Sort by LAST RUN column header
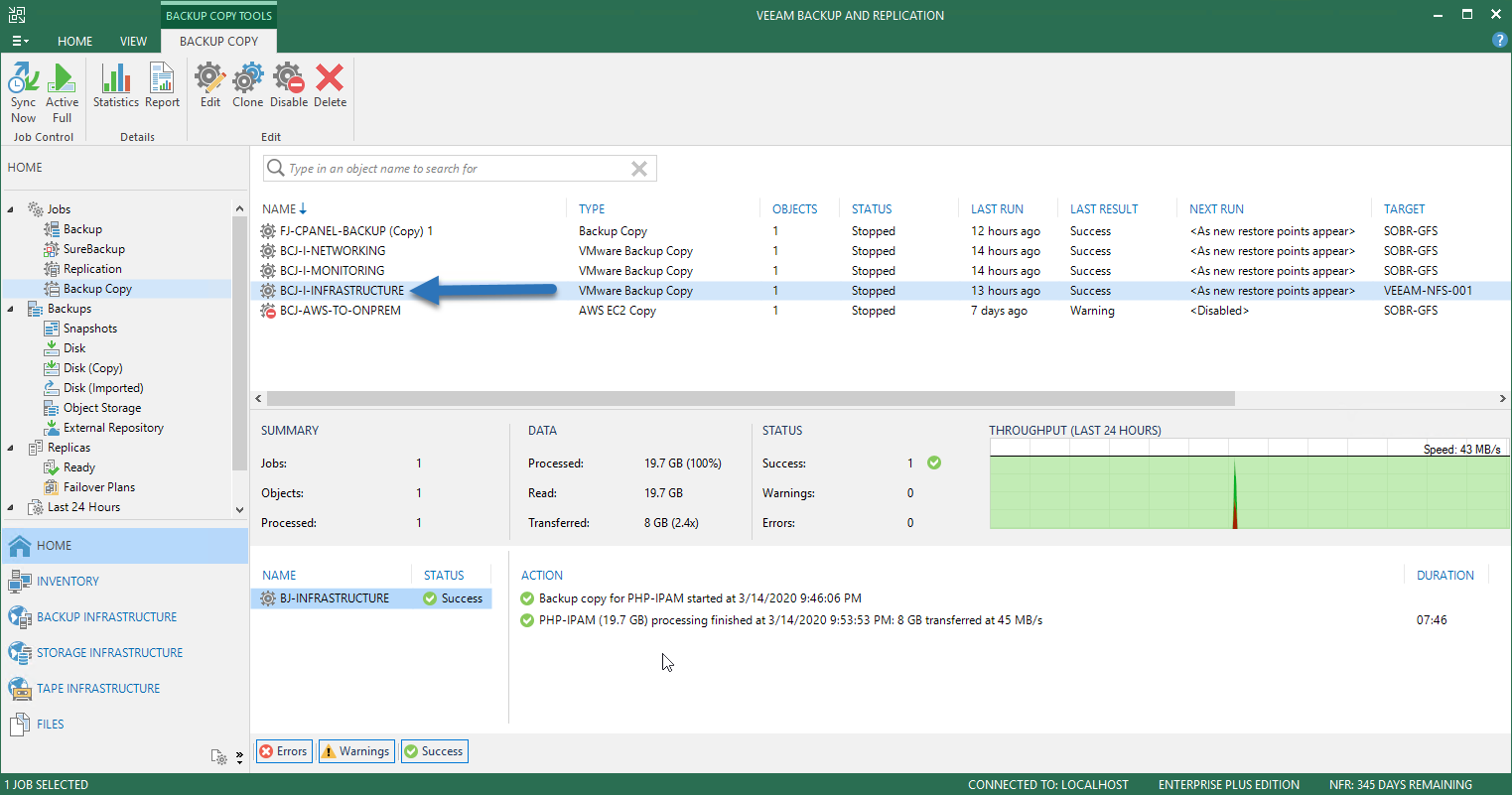 coord(997,209)
